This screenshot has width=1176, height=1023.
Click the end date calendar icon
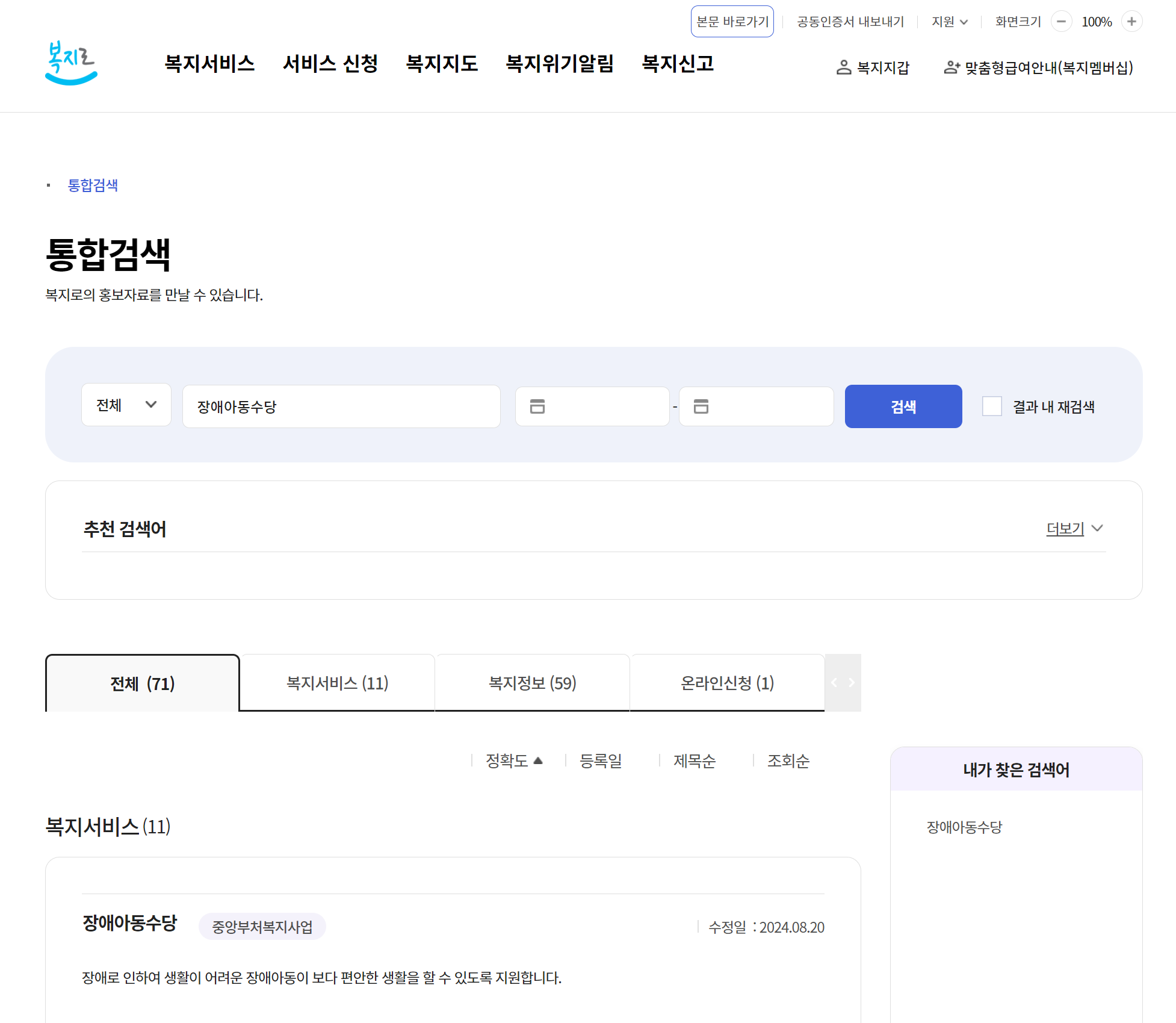(x=701, y=406)
